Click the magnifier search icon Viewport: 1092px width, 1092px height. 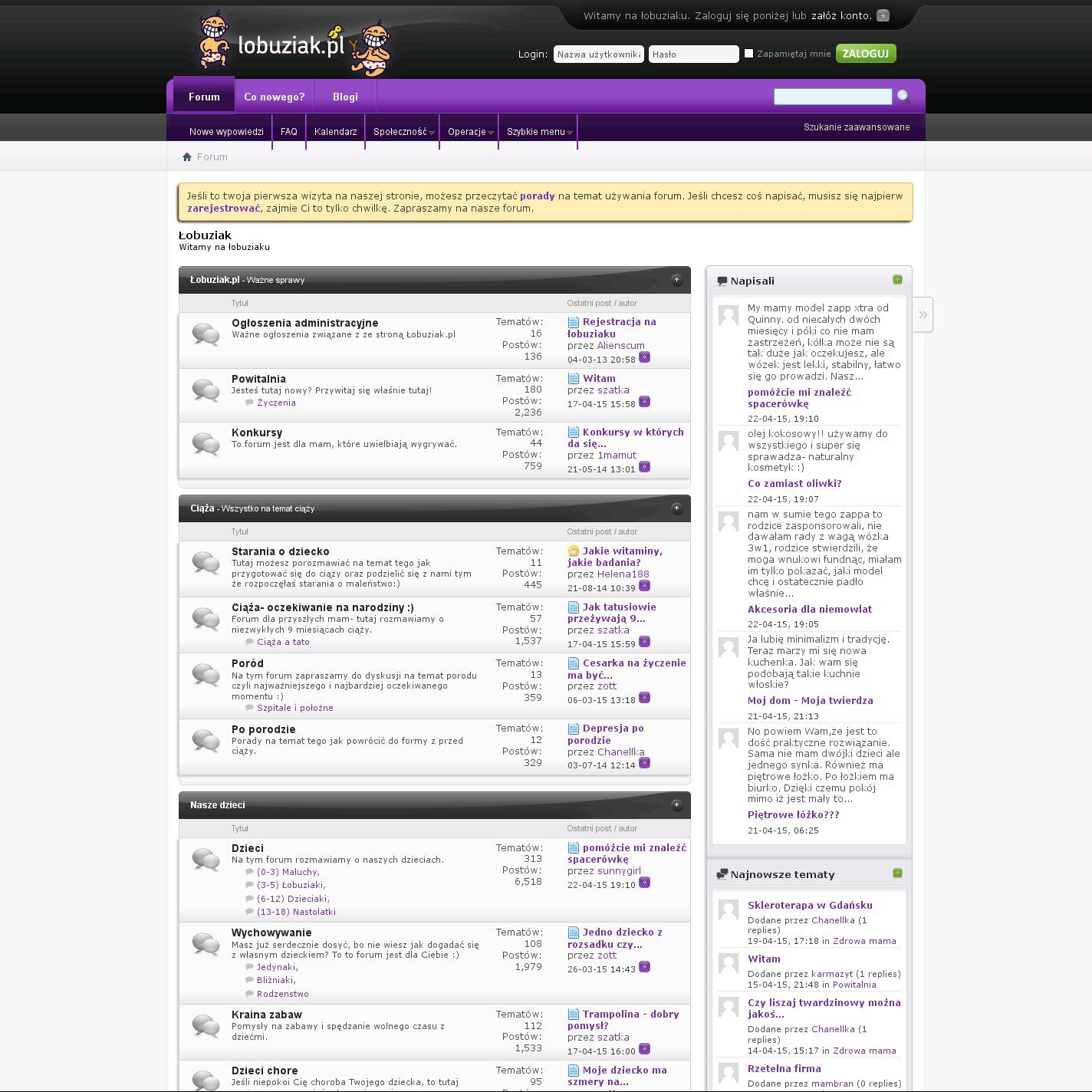[903, 97]
